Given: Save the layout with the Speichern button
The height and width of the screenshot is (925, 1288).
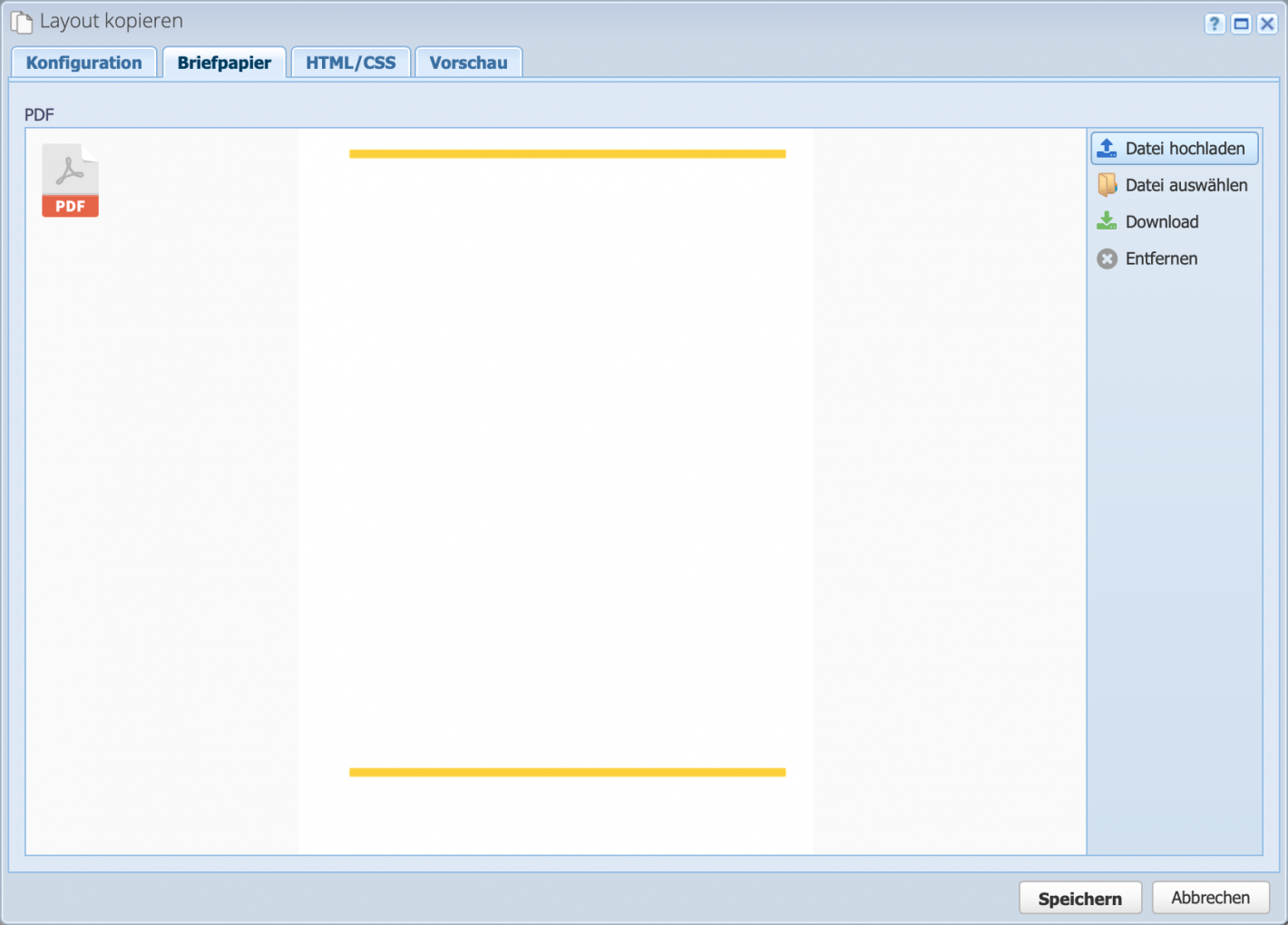Looking at the screenshot, I should 1080,897.
